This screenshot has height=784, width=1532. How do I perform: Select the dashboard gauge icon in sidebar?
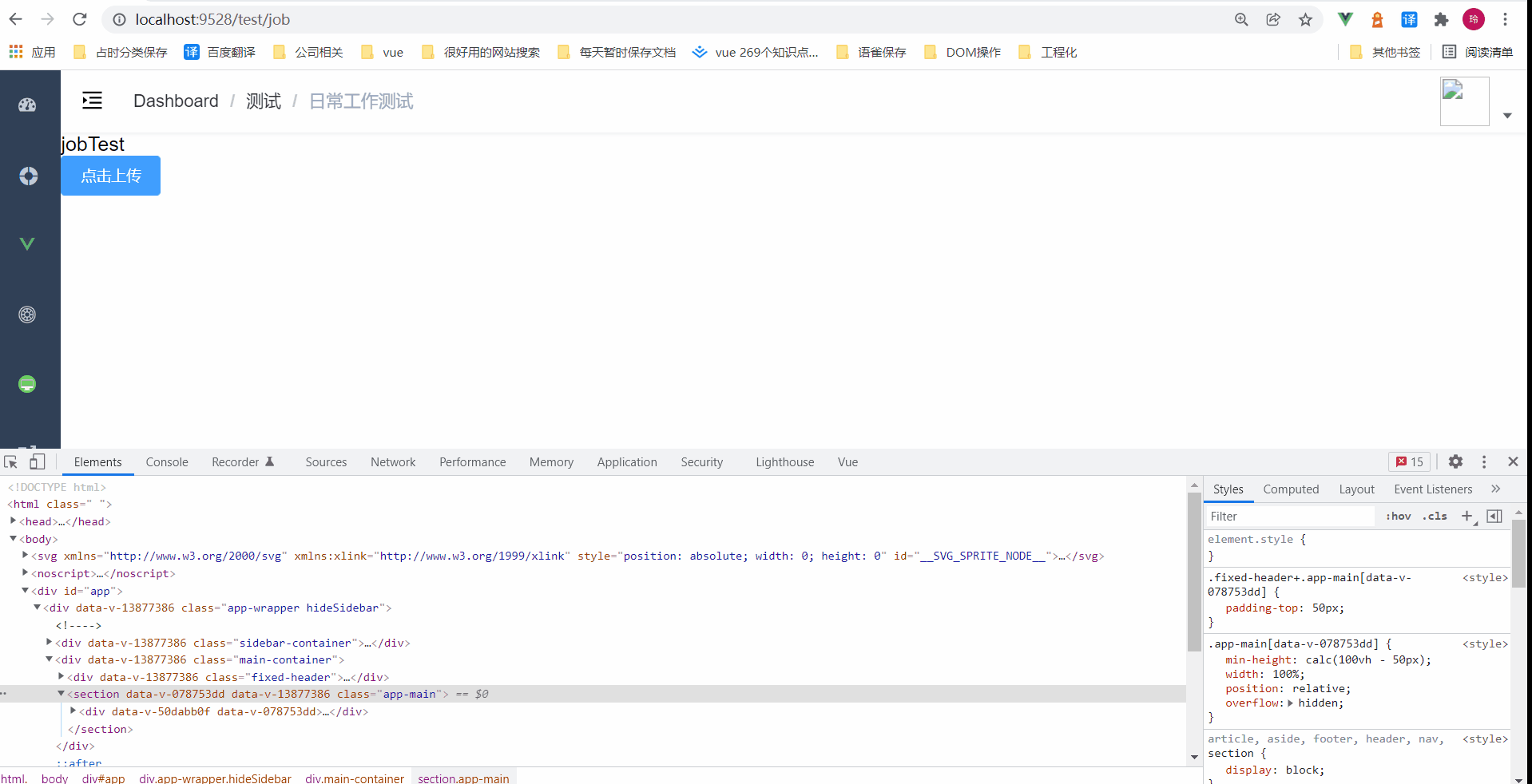coord(27,105)
